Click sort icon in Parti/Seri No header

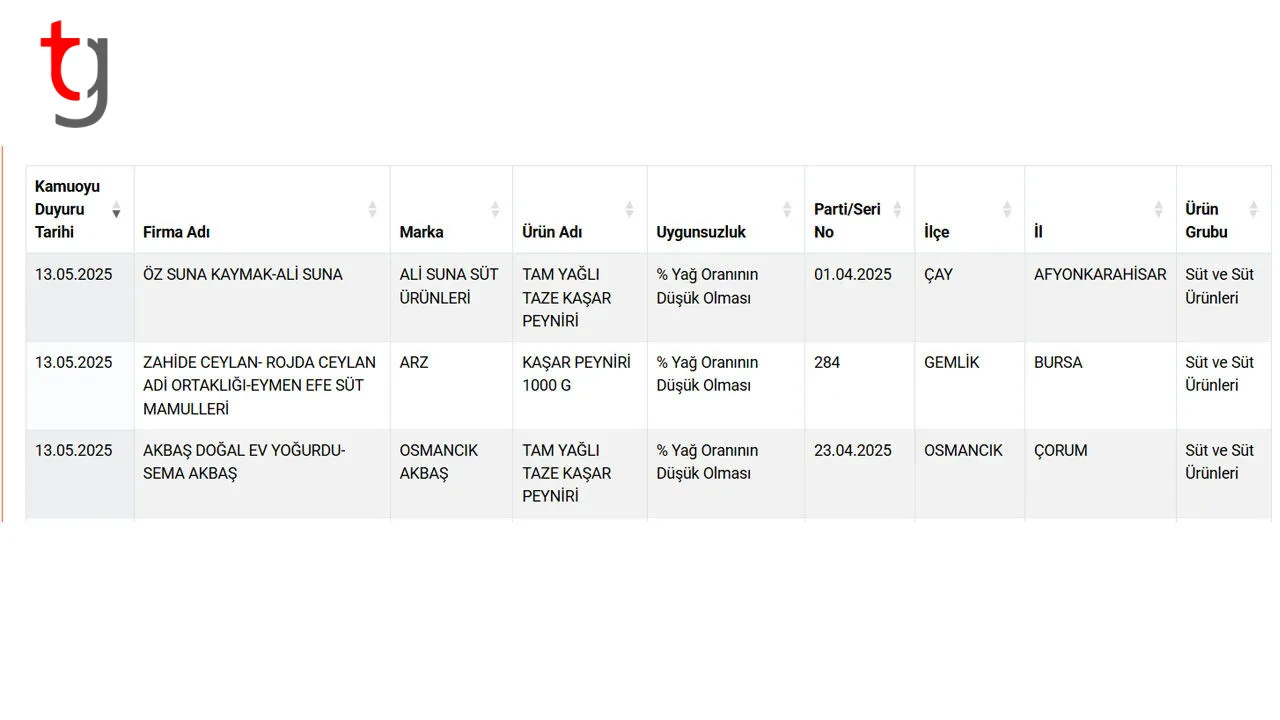(897, 209)
